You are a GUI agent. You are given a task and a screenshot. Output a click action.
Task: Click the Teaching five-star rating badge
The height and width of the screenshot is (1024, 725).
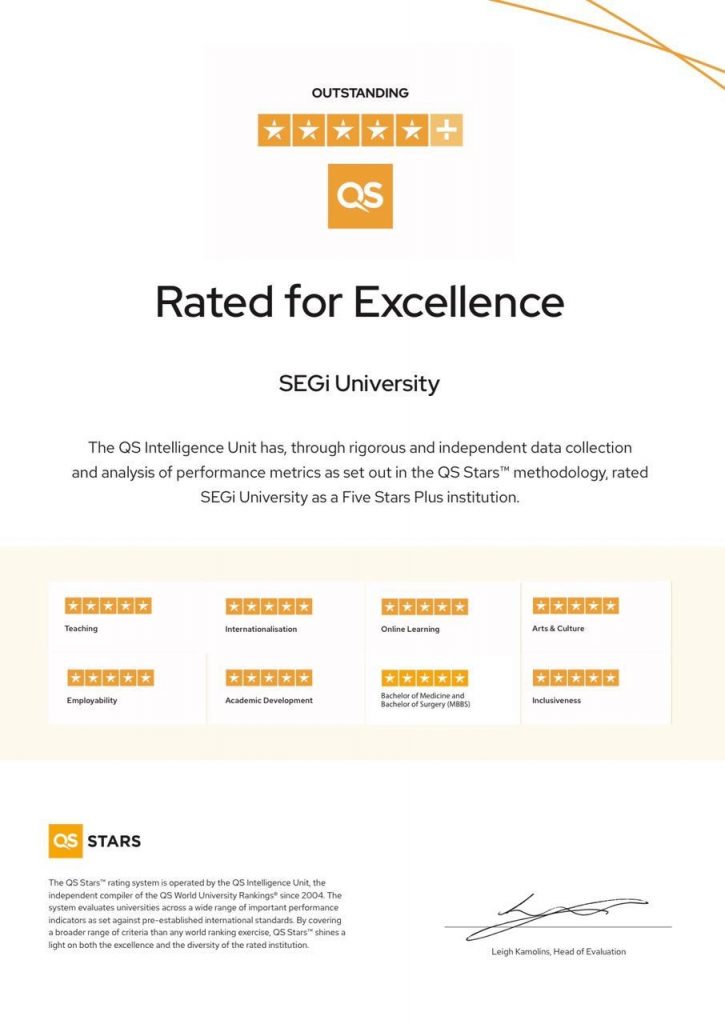coord(108,606)
